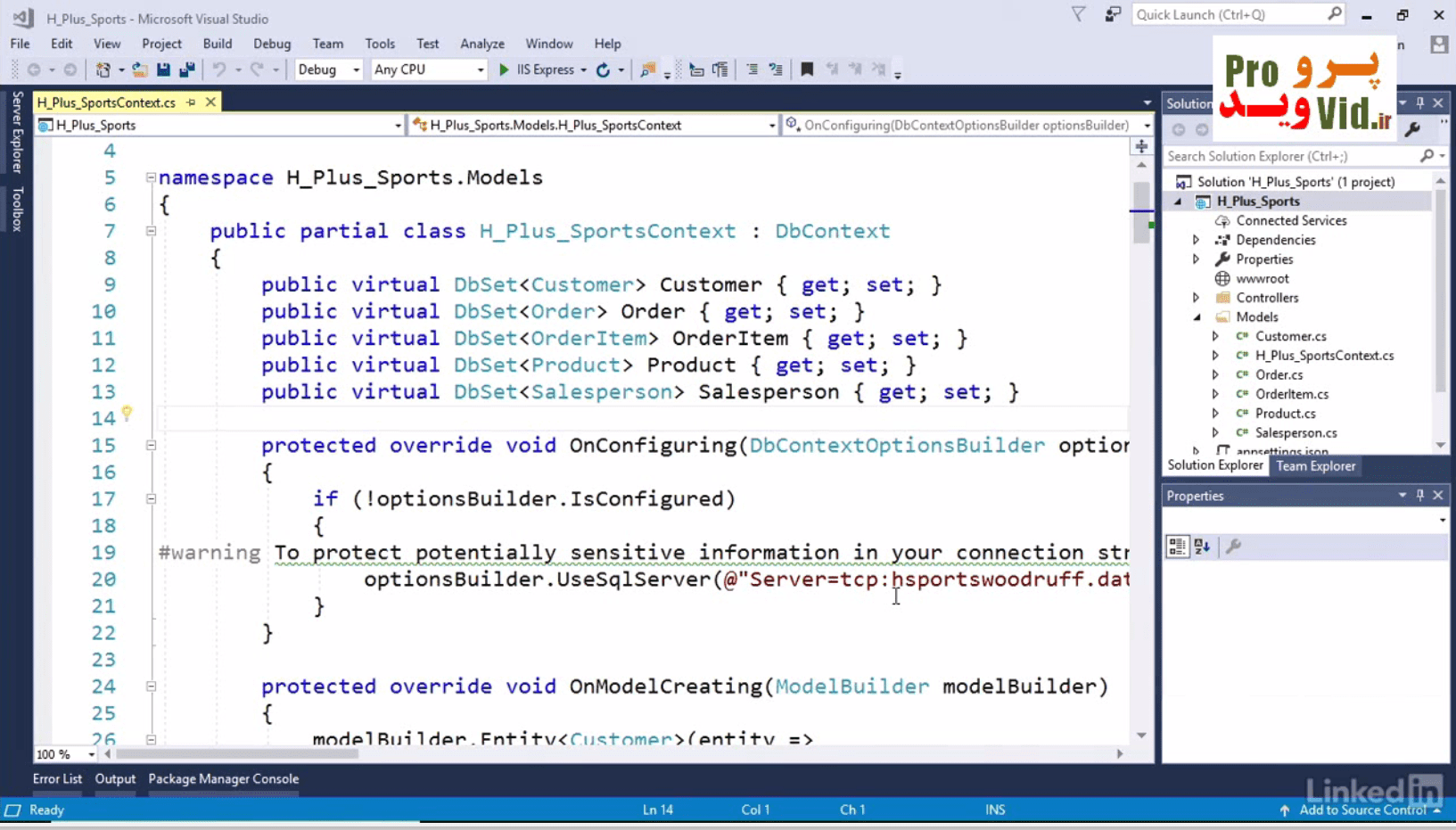Select Salesperson.cs in Solution Explorer
The width and height of the screenshot is (1456, 830).
(x=1296, y=432)
